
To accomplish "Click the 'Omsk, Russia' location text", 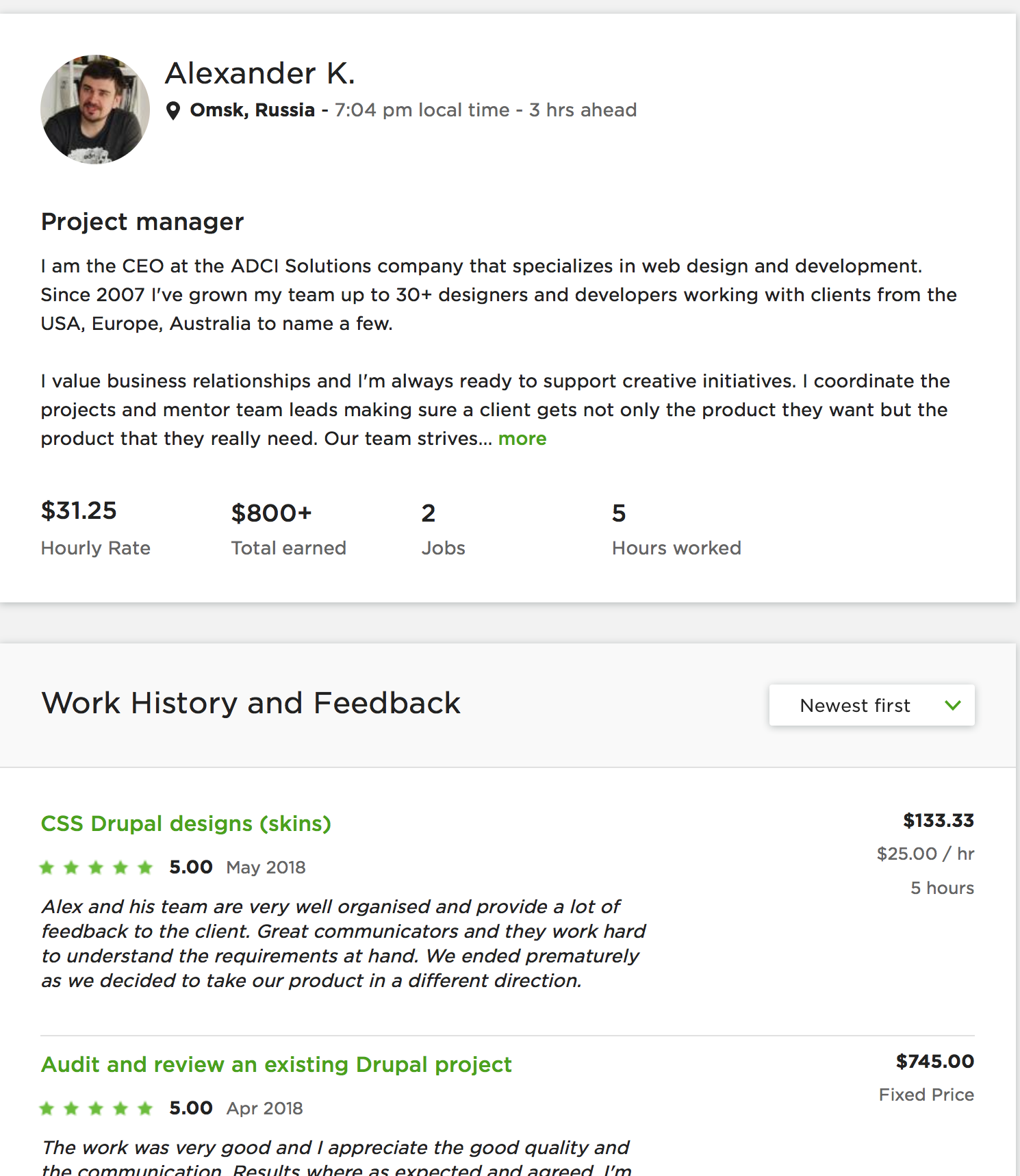I will click(x=252, y=110).
